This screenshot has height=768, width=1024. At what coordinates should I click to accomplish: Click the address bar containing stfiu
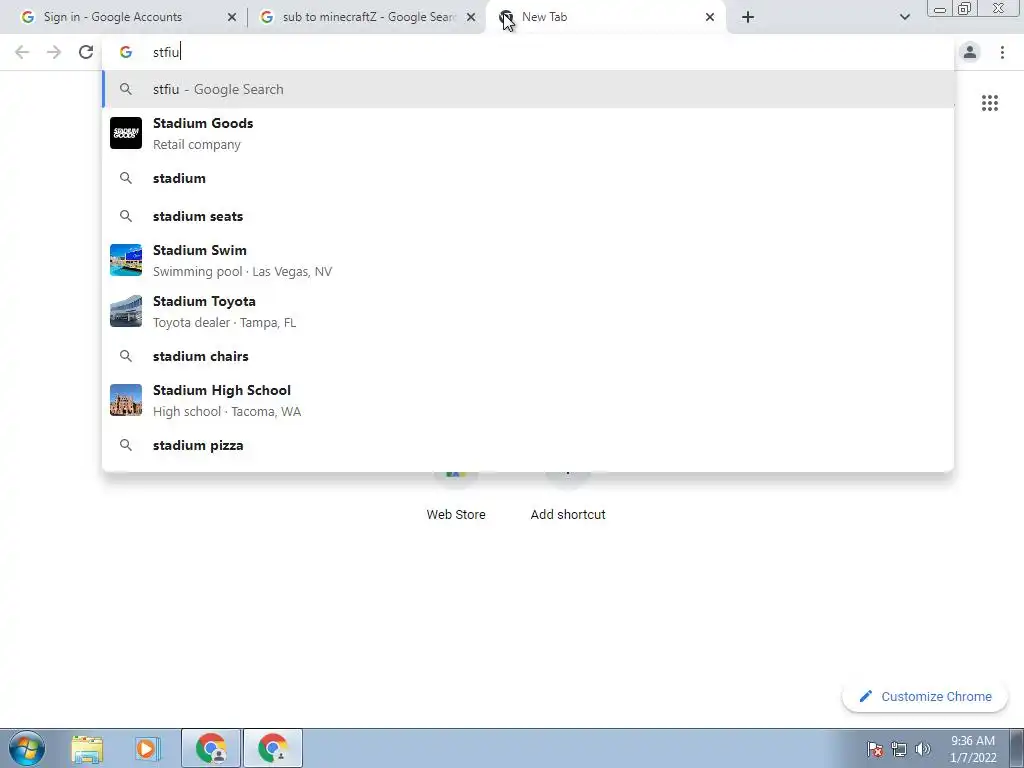tap(528, 52)
